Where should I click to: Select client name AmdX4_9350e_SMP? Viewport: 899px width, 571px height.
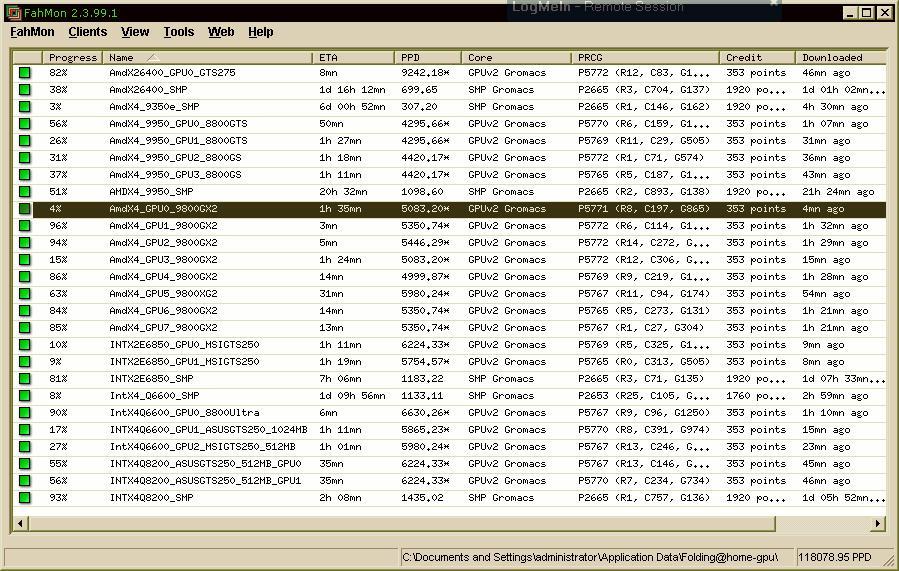pyautogui.click(x=154, y=107)
